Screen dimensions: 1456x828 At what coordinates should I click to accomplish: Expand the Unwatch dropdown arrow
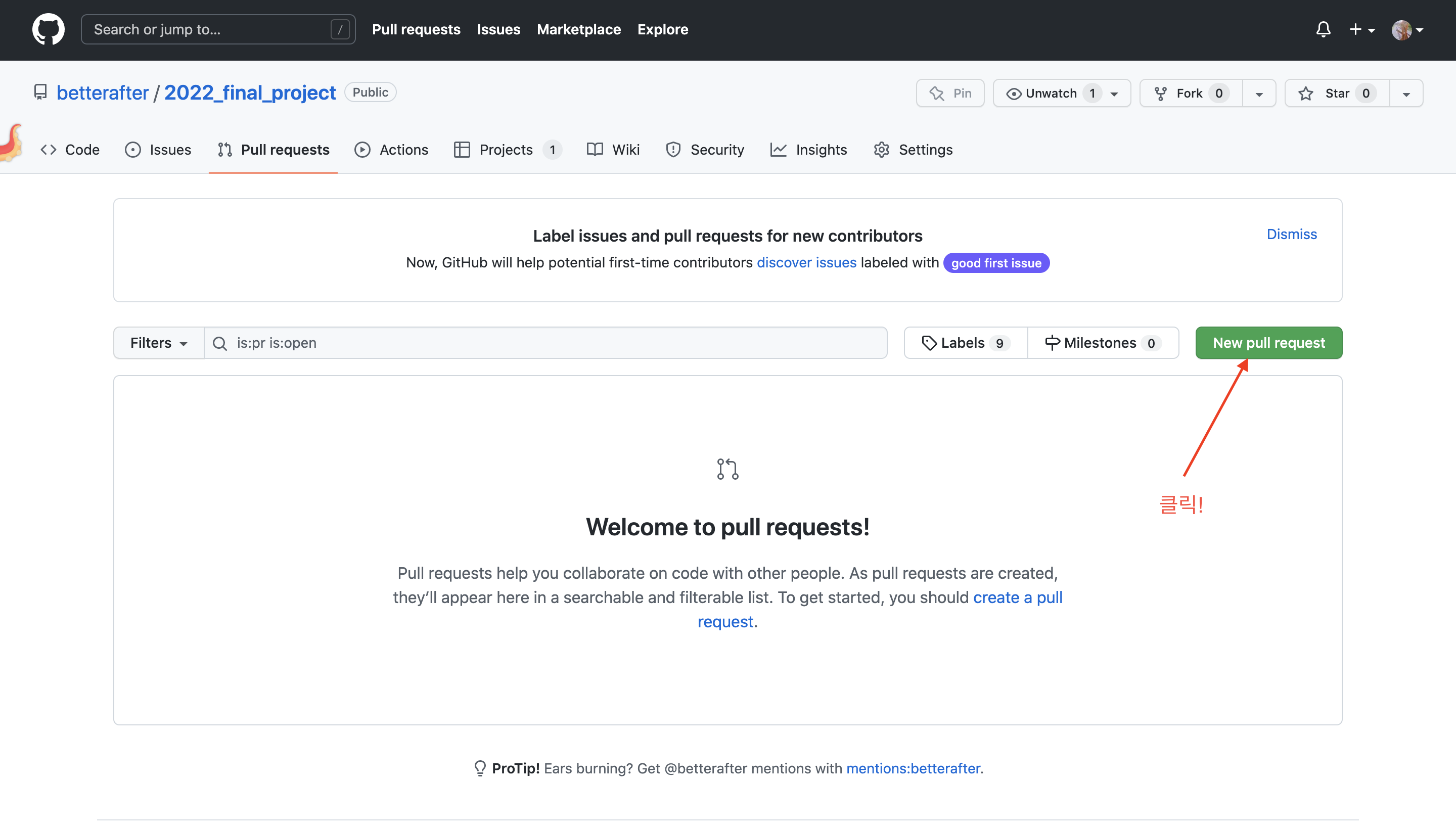click(1114, 93)
